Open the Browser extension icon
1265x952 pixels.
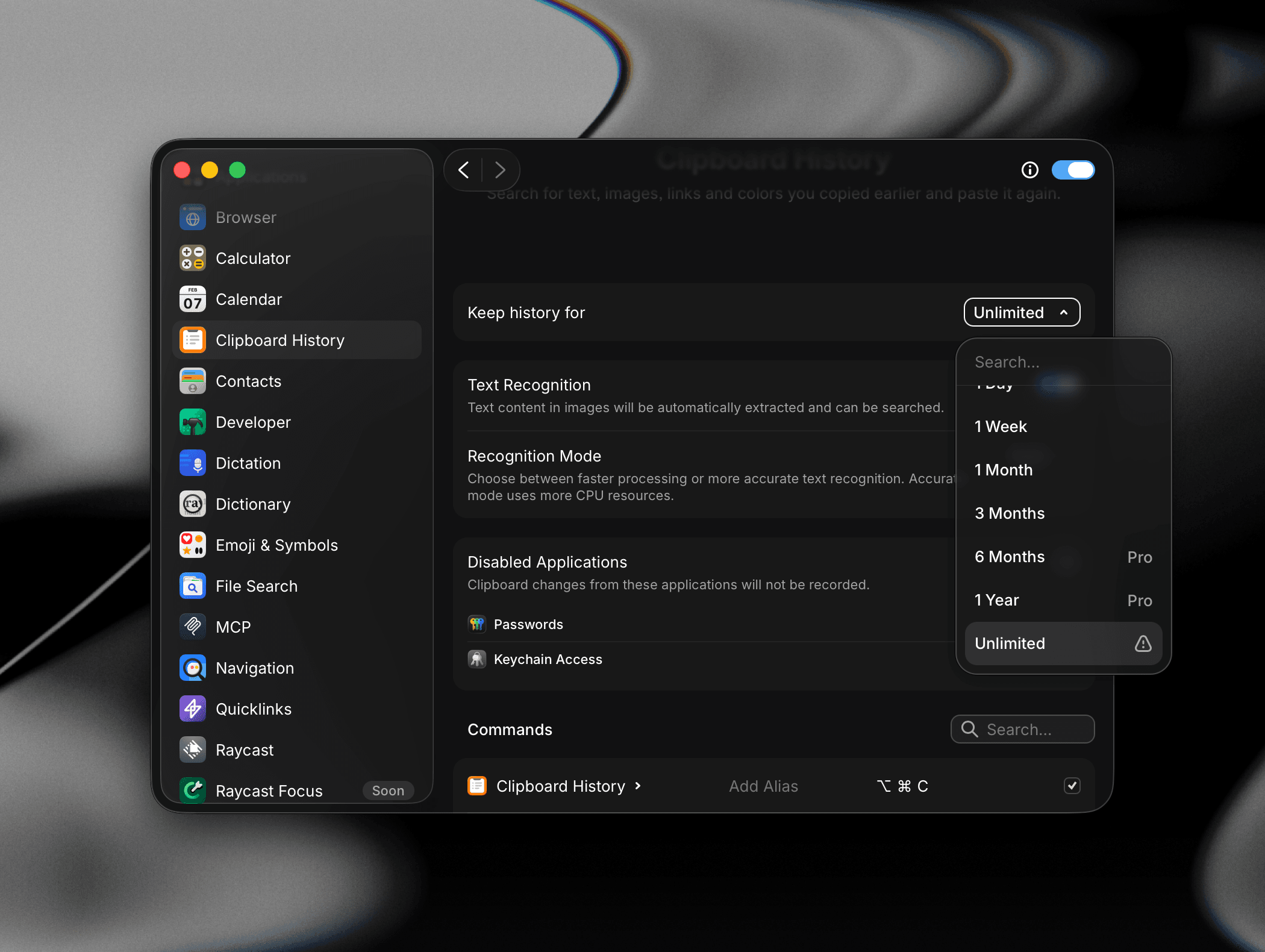193,218
